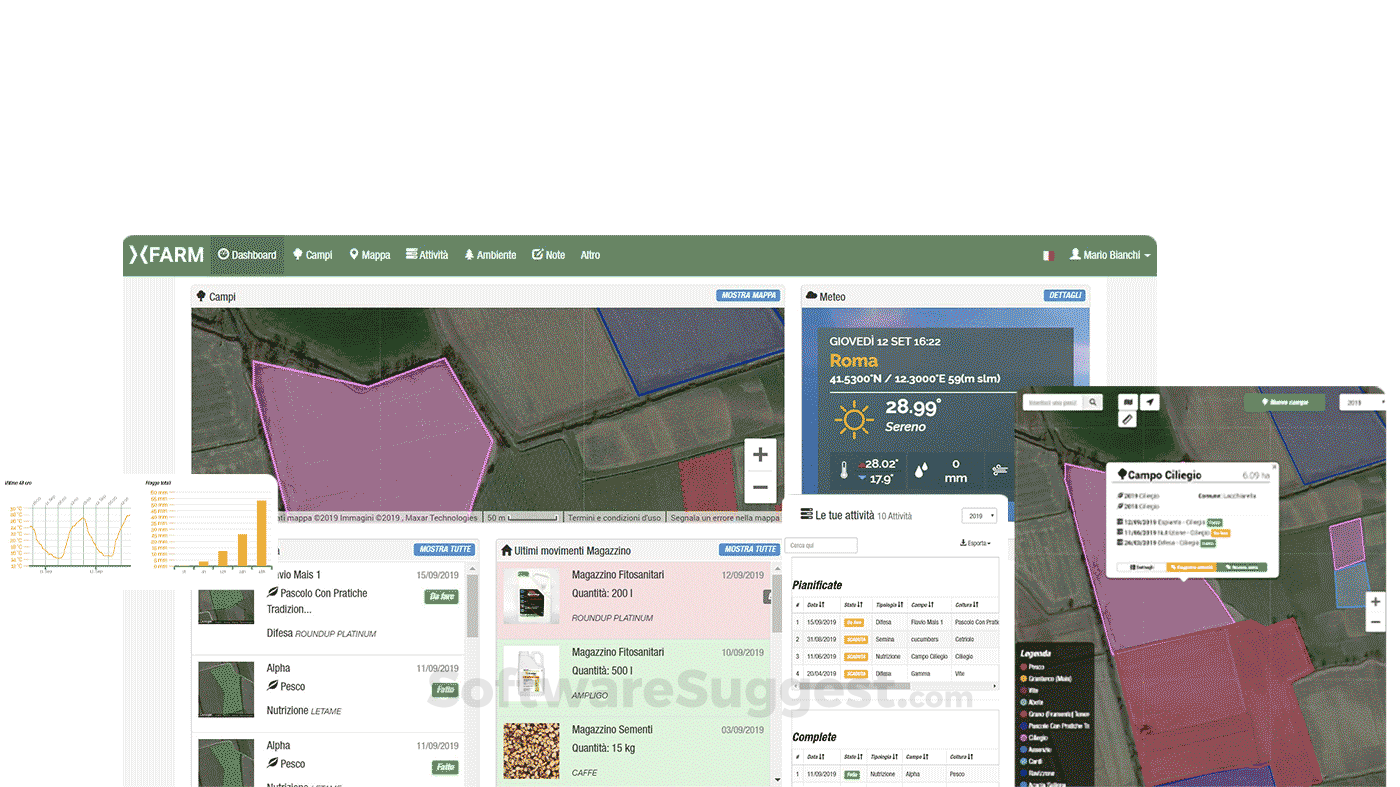Click the Cerca qui search field
Viewport: 1400px width, 787px height.
[821, 546]
